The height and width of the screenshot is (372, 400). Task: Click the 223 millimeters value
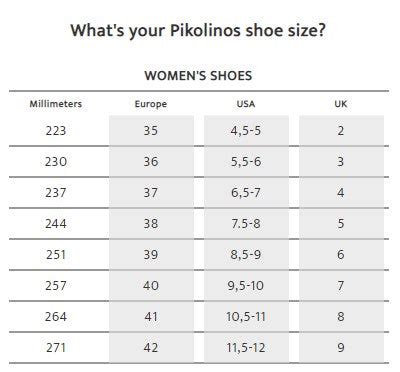[x=56, y=131]
